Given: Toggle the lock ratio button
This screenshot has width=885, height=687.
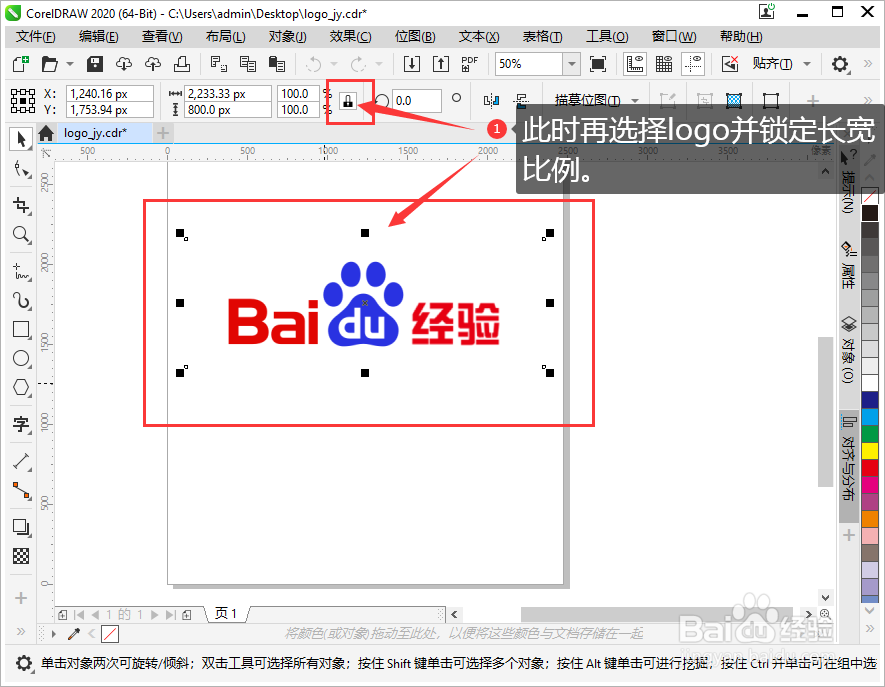Looking at the screenshot, I should tap(348, 101).
